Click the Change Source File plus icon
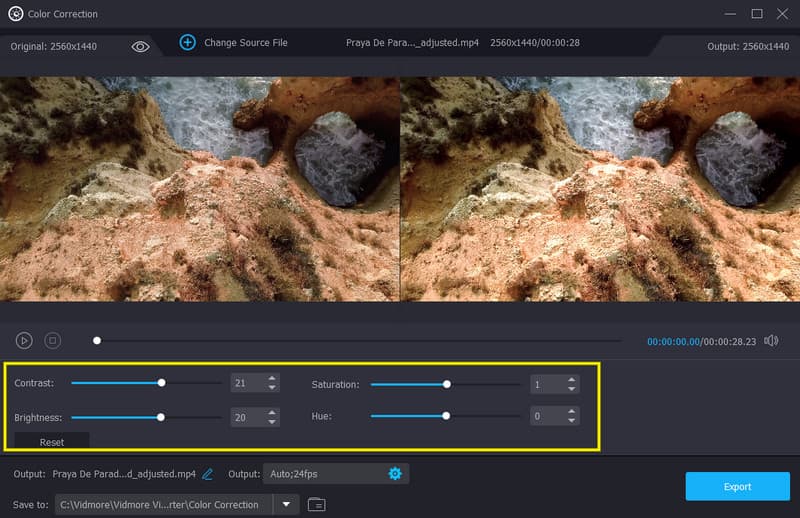Image resolution: width=800 pixels, height=518 pixels. (187, 42)
